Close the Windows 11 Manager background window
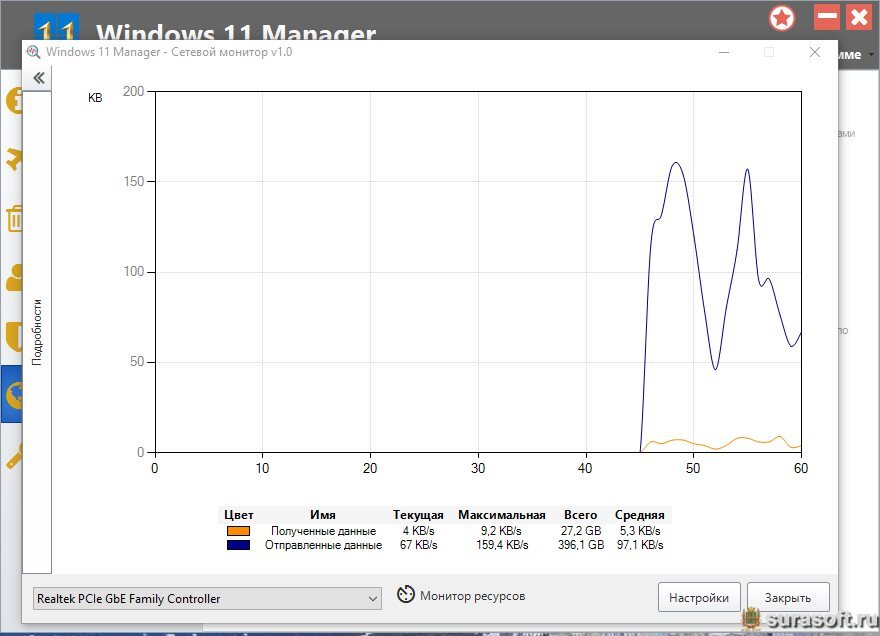 [859, 17]
